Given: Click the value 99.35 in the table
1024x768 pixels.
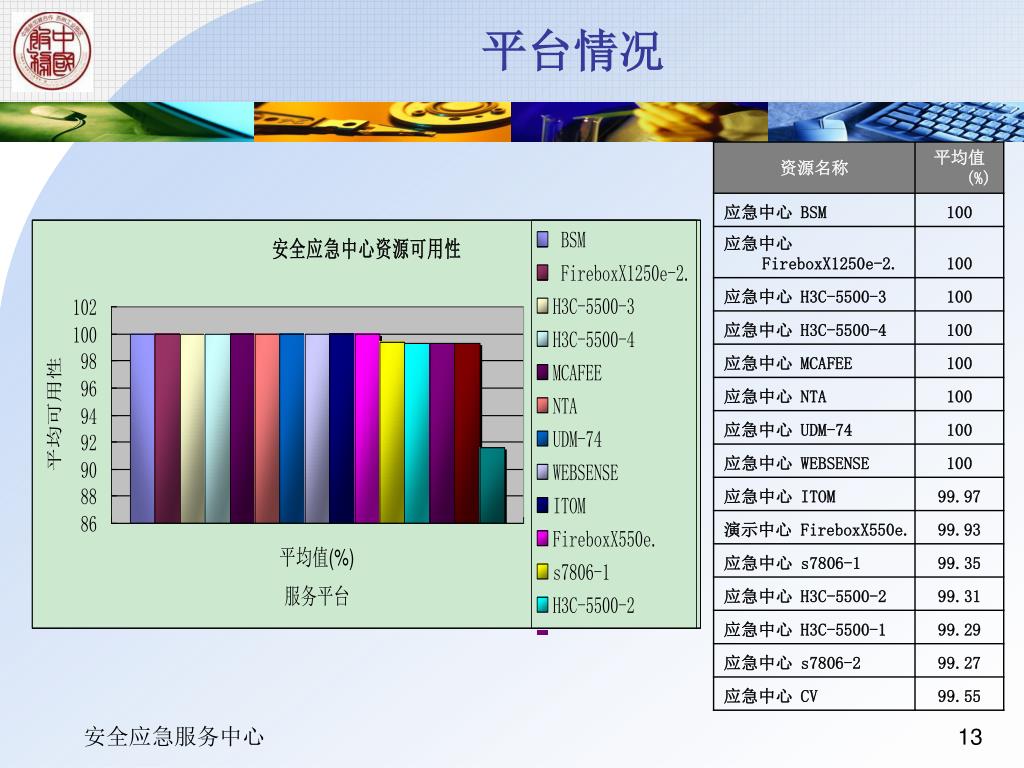Looking at the screenshot, I should [959, 564].
